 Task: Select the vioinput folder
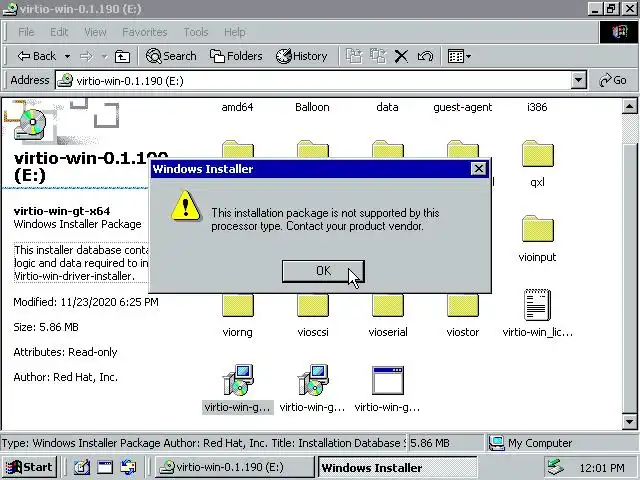[538, 238]
